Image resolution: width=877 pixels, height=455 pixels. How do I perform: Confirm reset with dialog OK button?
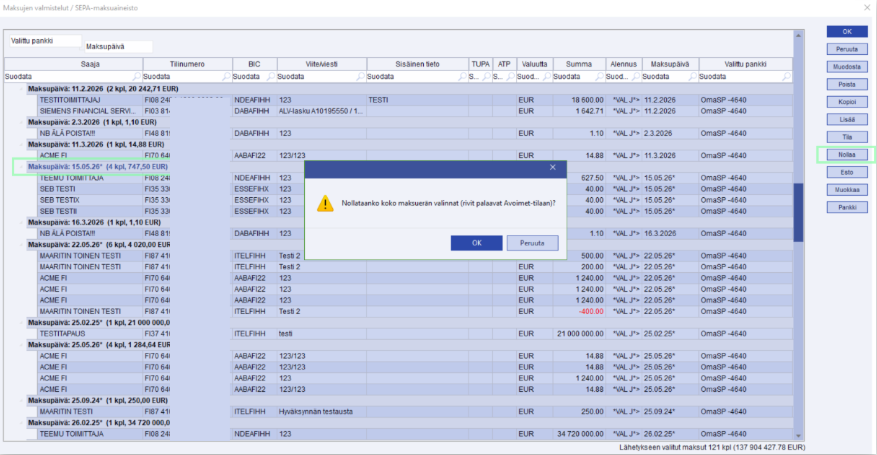(x=476, y=243)
